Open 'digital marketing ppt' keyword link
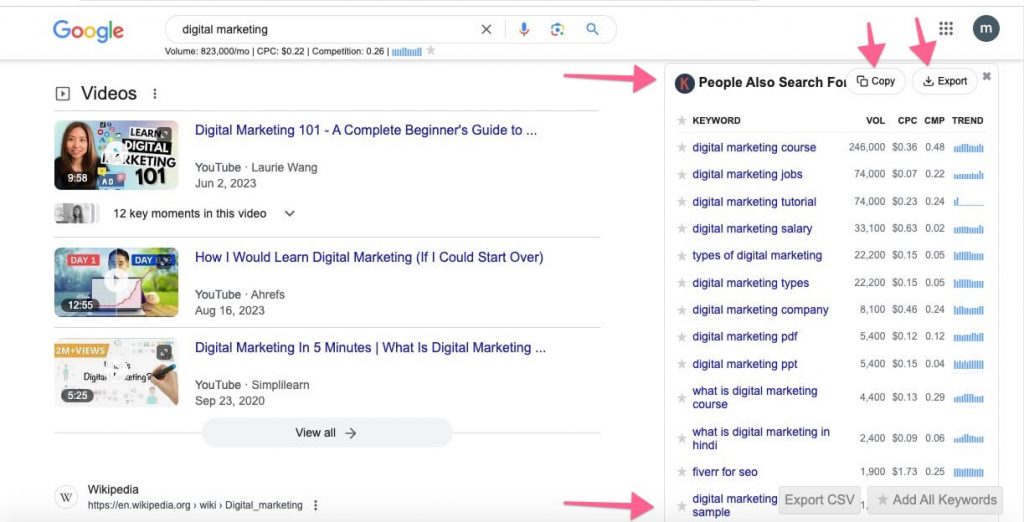Image resolution: width=1024 pixels, height=522 pixels. (x=745, y=364)
